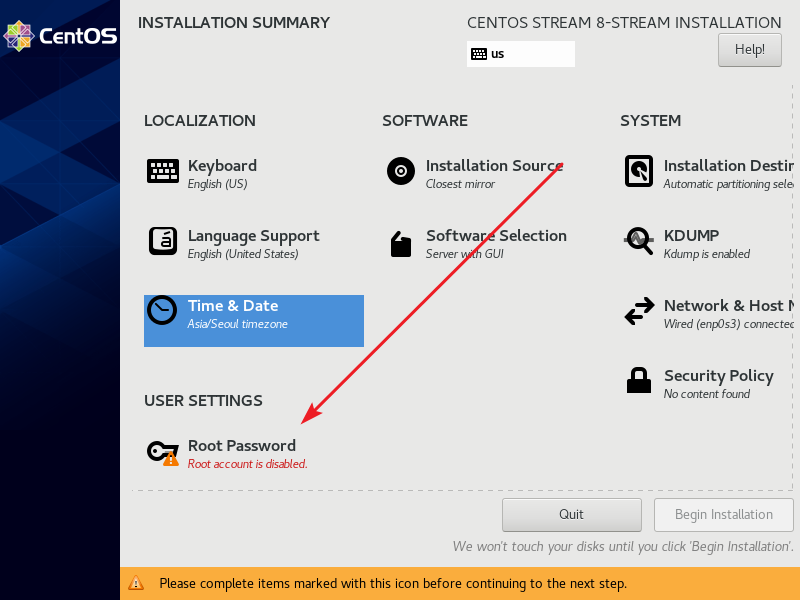Open the Language Support title
Image resolution: width=800 pixels, height=600 pixels.
point(254,236)
